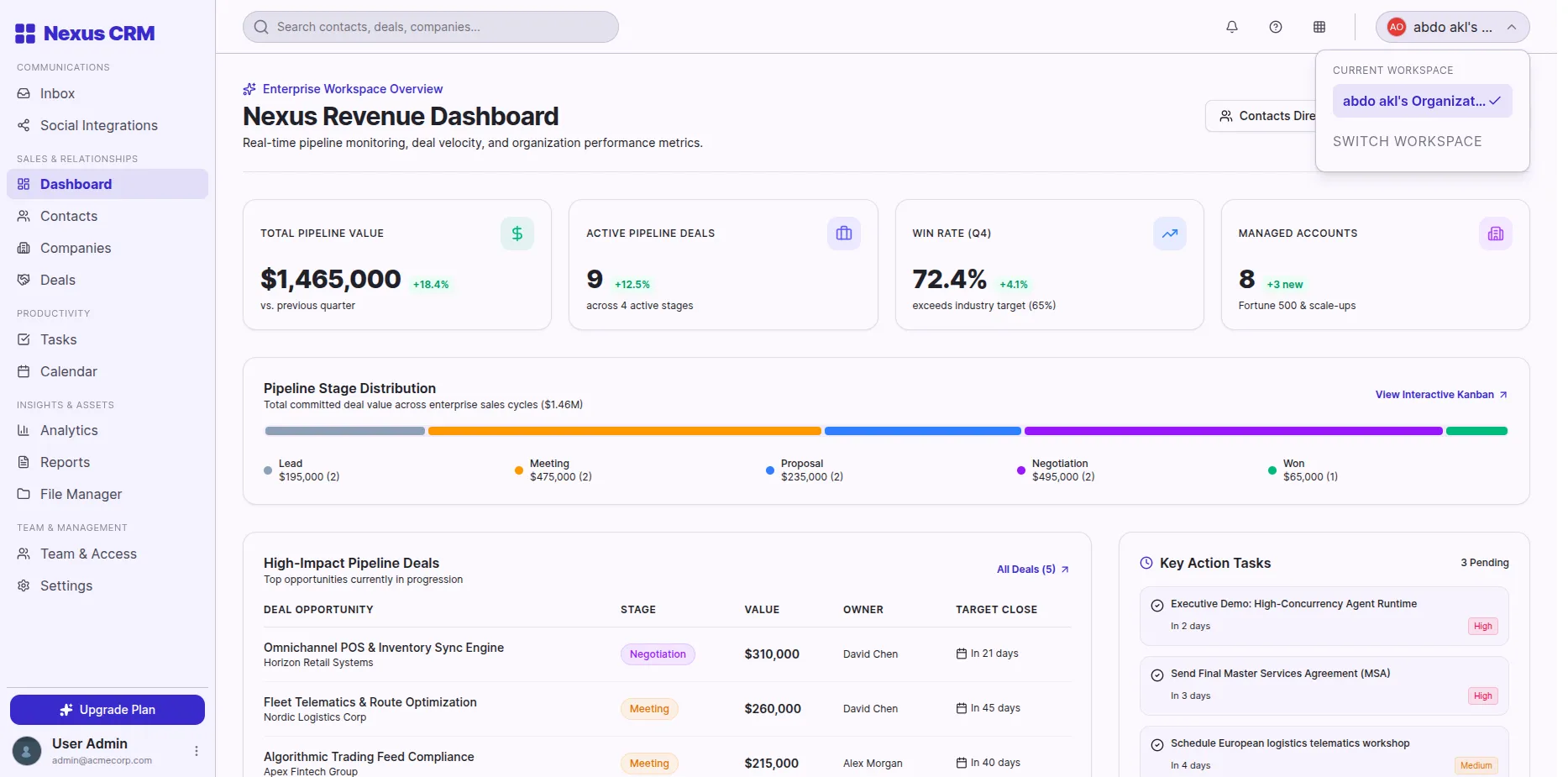This screenshot has width=1568, height=777.
Task: Click building icon on Managed Accounts card
Action: (x=1496, y=234)
